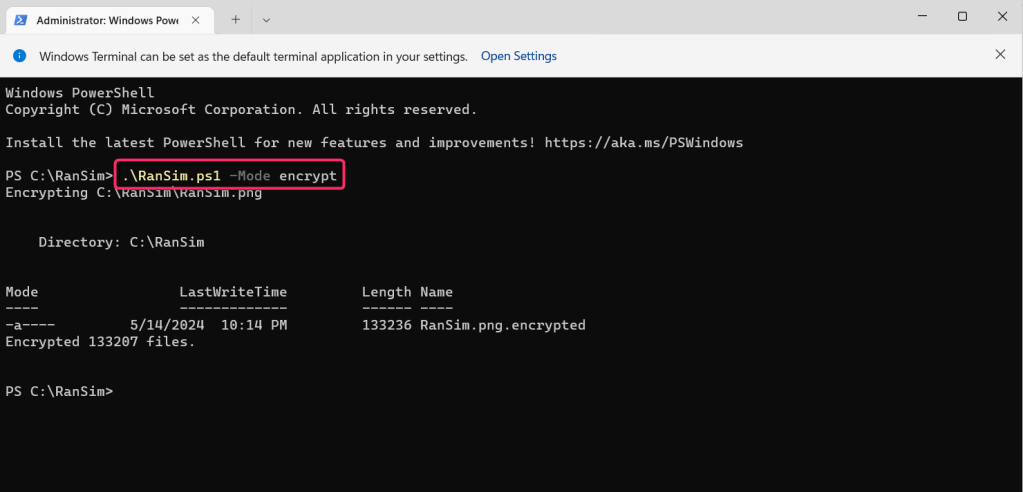The height and width of the screenshot is (492, 1023).
Task: Click the info icon in the notification bar
Action: [x=21, y=56]
